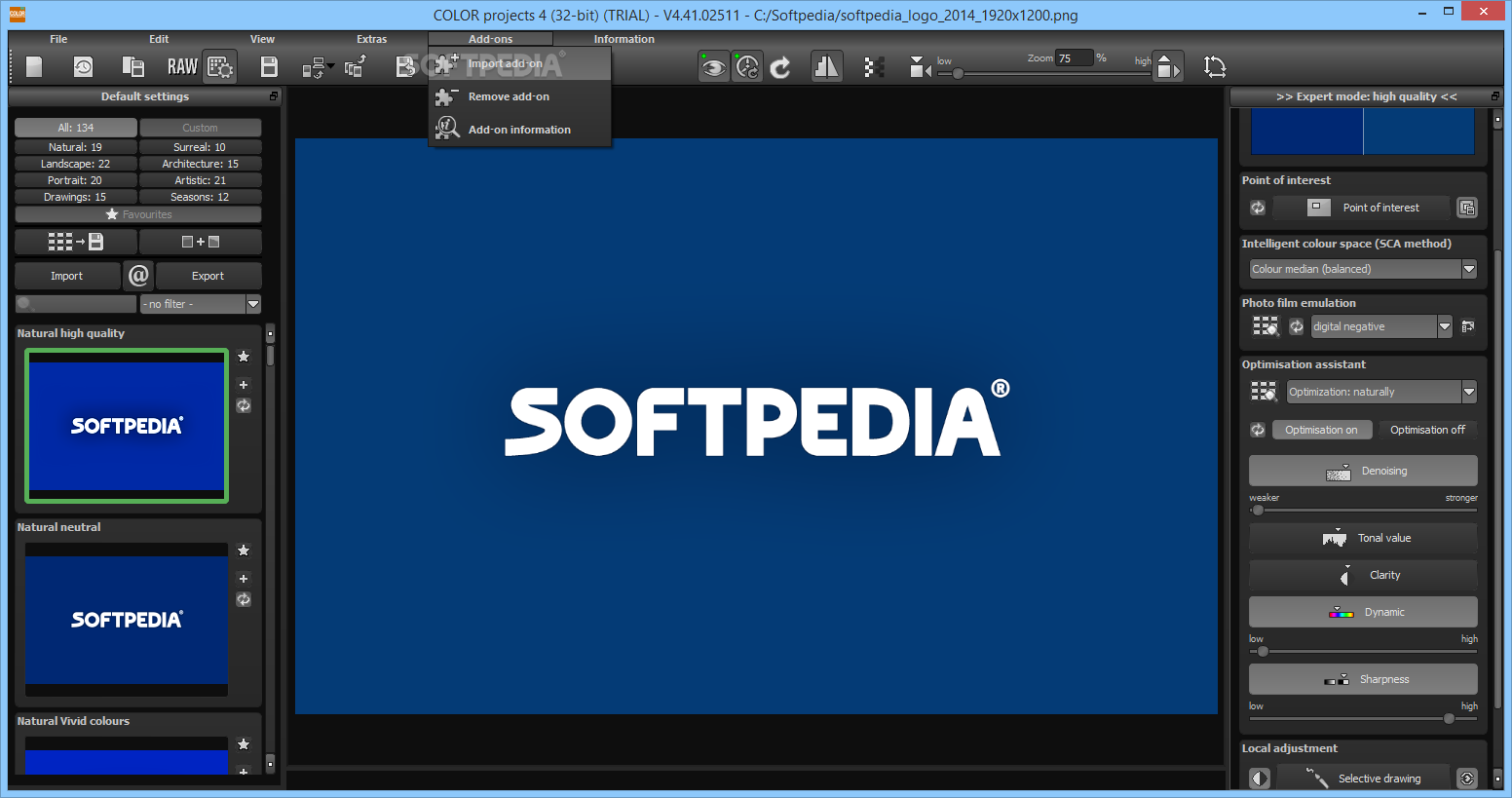Open the Colour median (balanced) dropdown
The height and width of the screenshot is (798, 1512).
coord(1363,269)
